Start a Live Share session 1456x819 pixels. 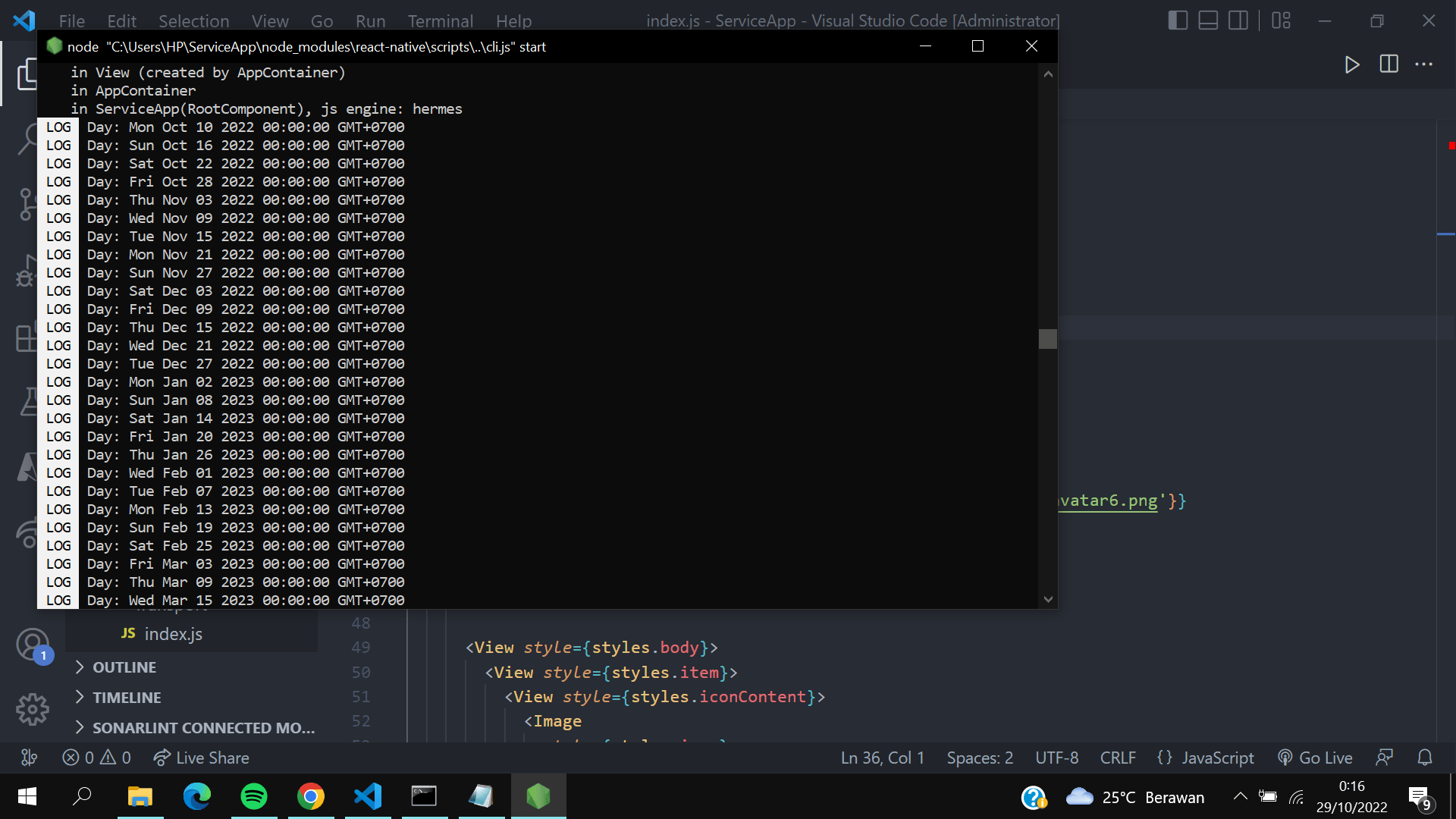click(201, 757)
